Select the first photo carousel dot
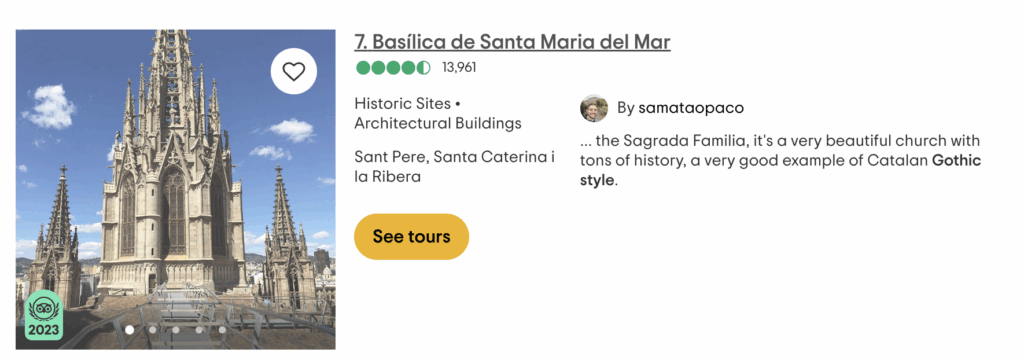The width and height of the screenshot is (1024, 360). coord(129,330)
